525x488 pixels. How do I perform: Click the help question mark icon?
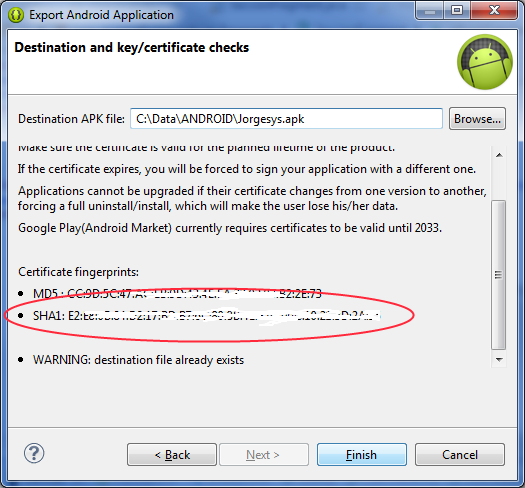34,454
